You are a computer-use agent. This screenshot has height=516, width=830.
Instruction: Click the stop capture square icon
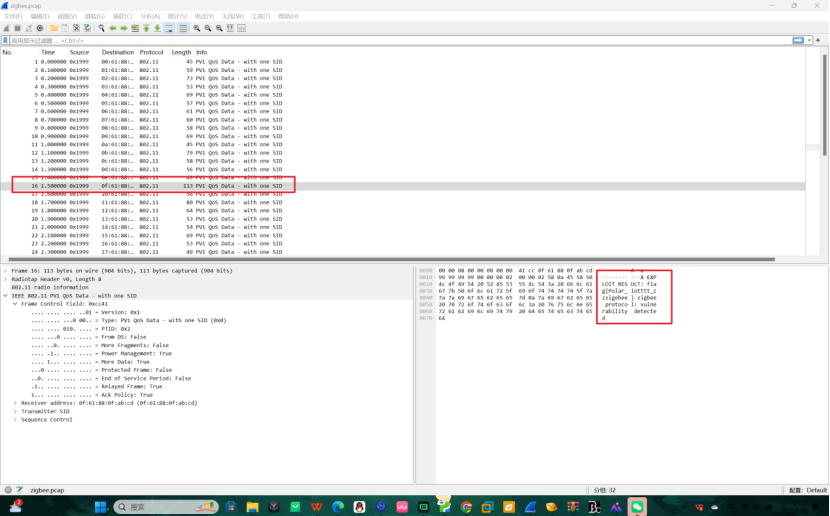[17, 28]
